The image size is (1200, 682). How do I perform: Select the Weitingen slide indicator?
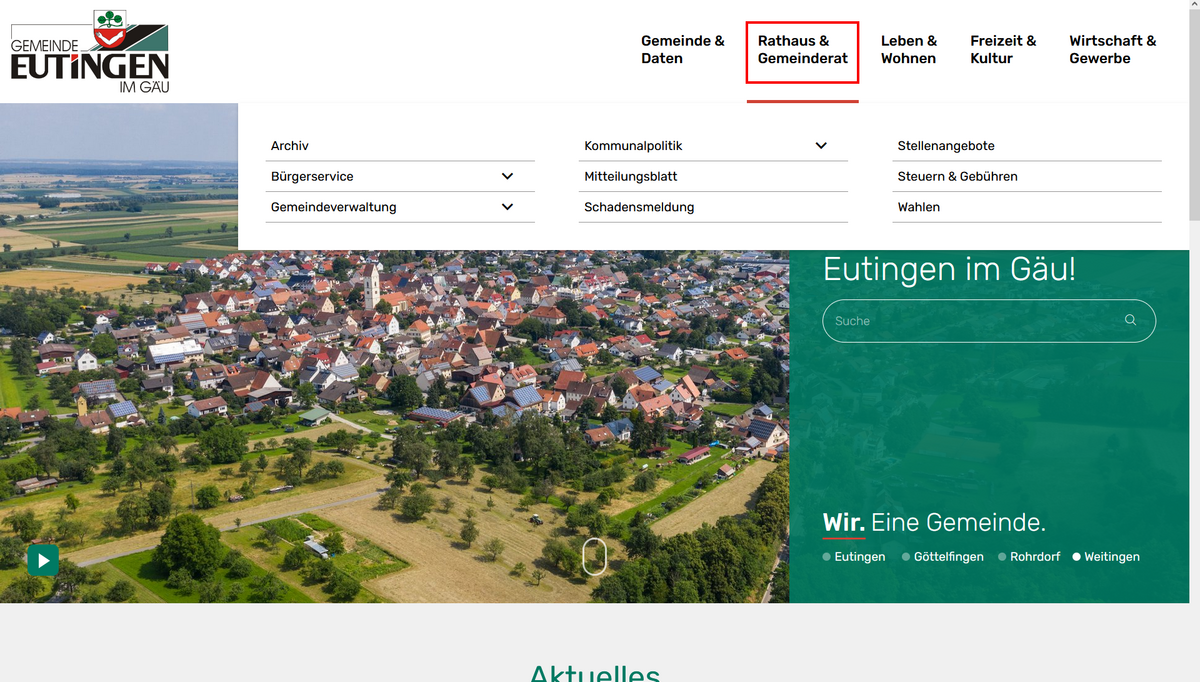click(x=1106, y=557)
